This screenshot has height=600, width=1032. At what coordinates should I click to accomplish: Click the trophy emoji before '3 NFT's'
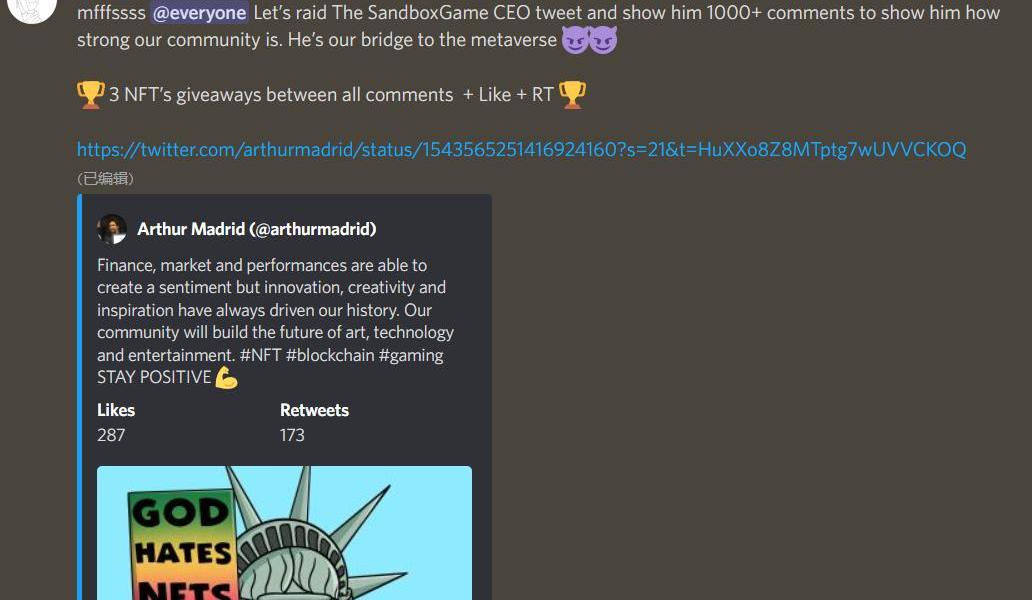point(91,95)
